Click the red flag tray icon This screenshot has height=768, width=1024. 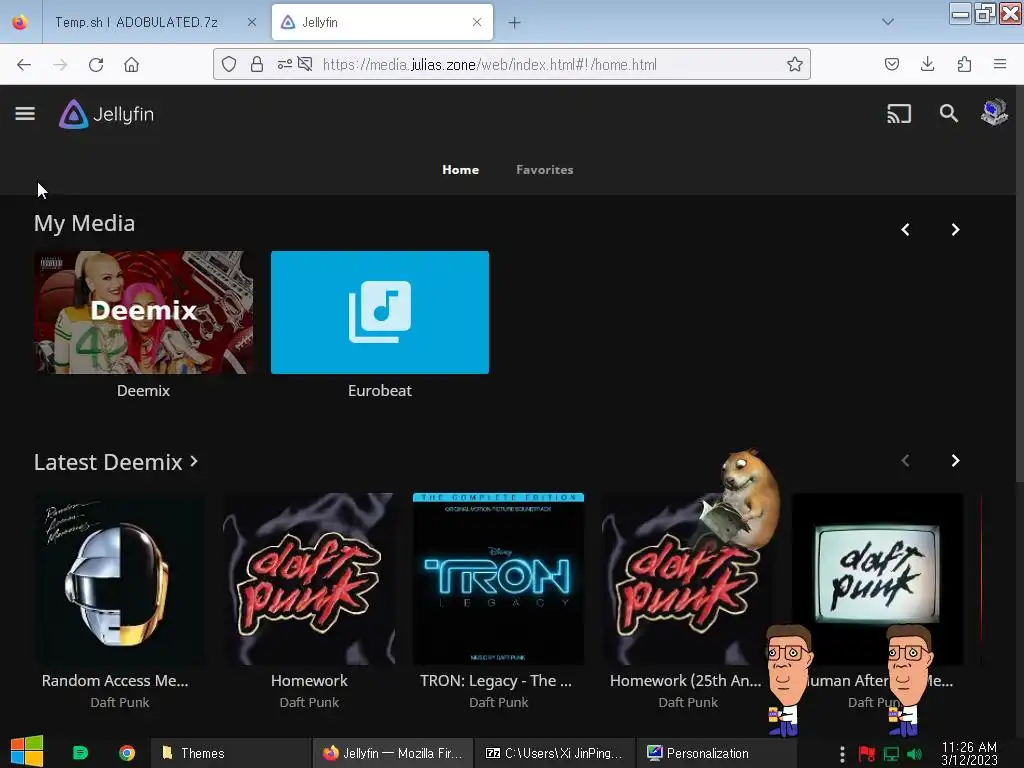coord(867,754)
